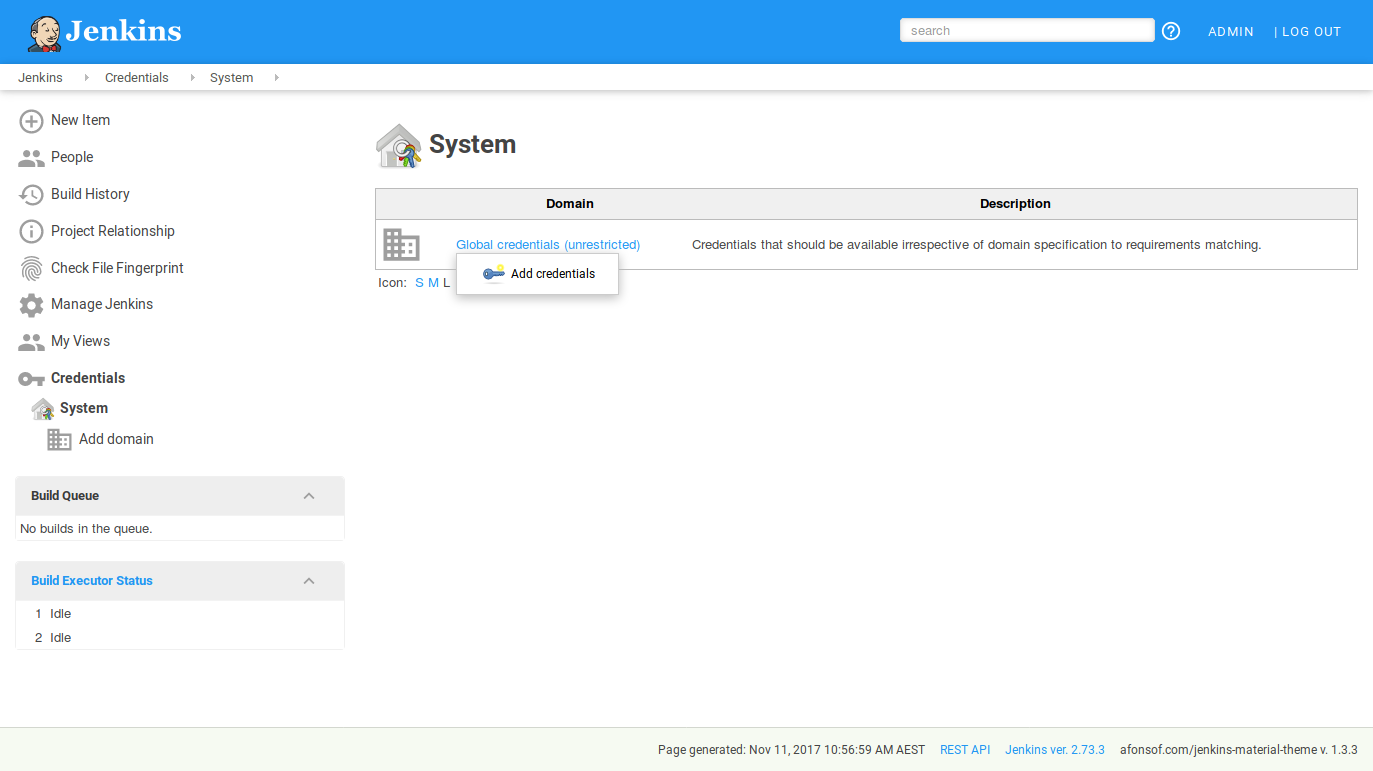
Task: Click the Check File Fingerprint icon
Action: 31,268
